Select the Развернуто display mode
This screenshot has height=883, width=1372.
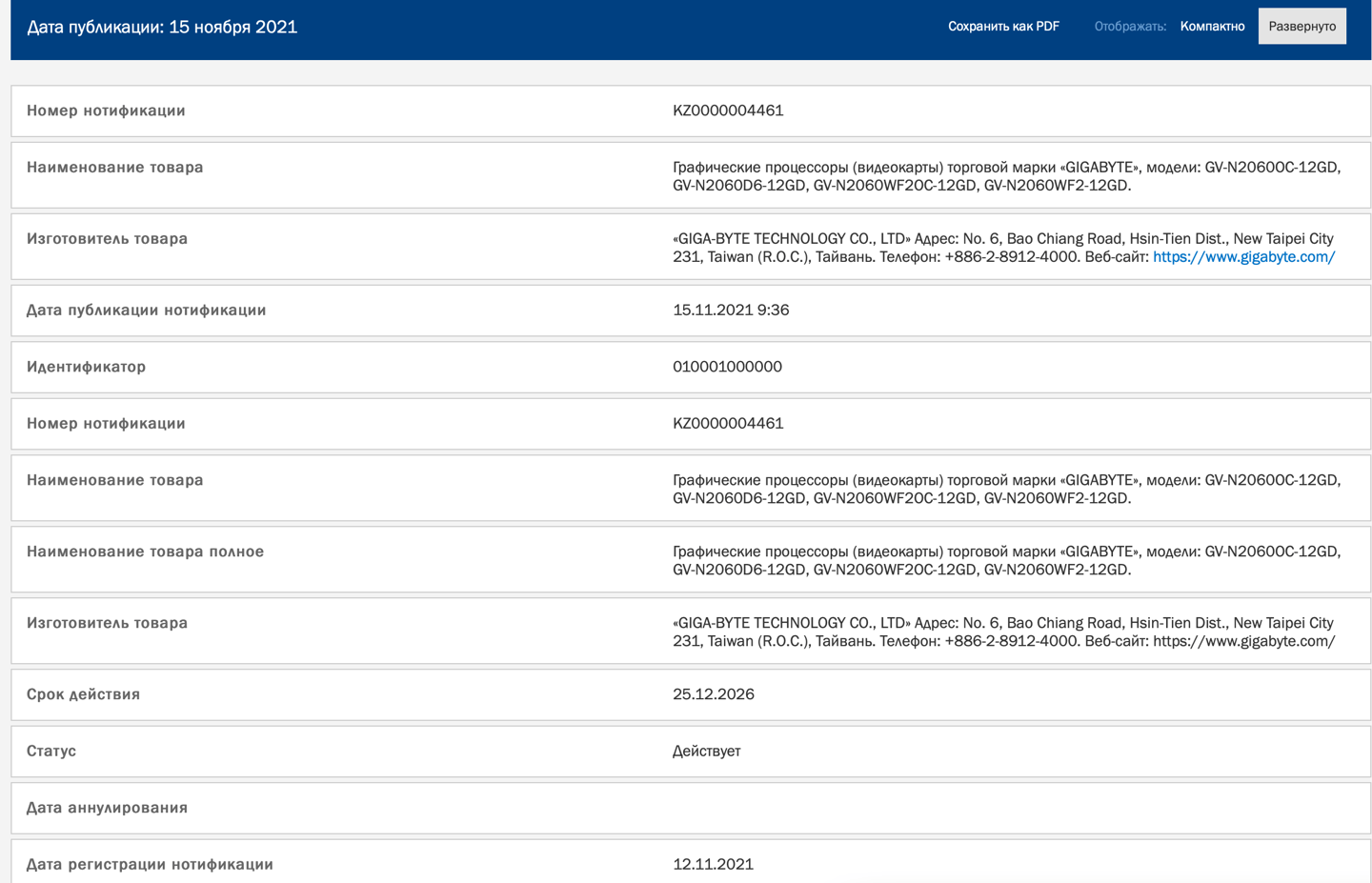1301,27
